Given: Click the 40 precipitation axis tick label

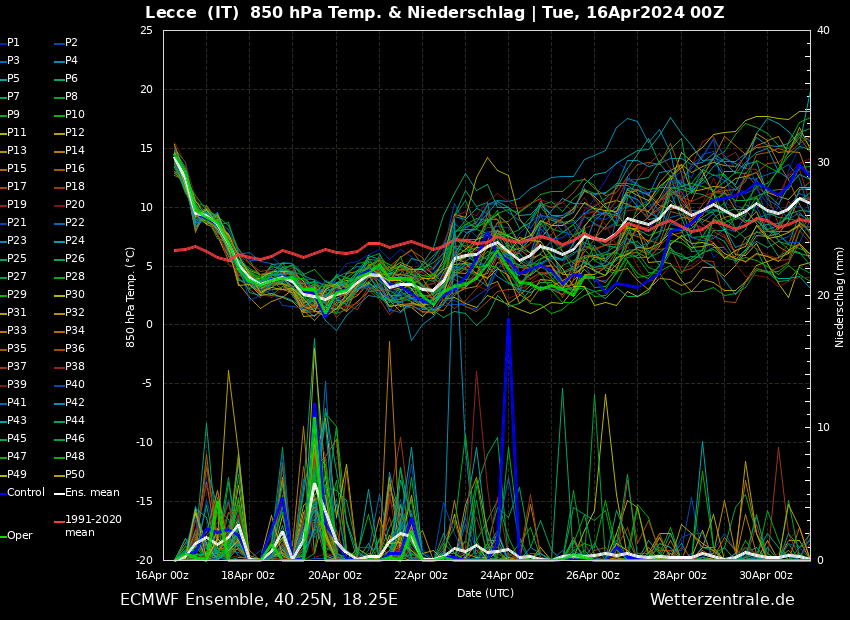Looking at the screenshot, I should [823, 30].
